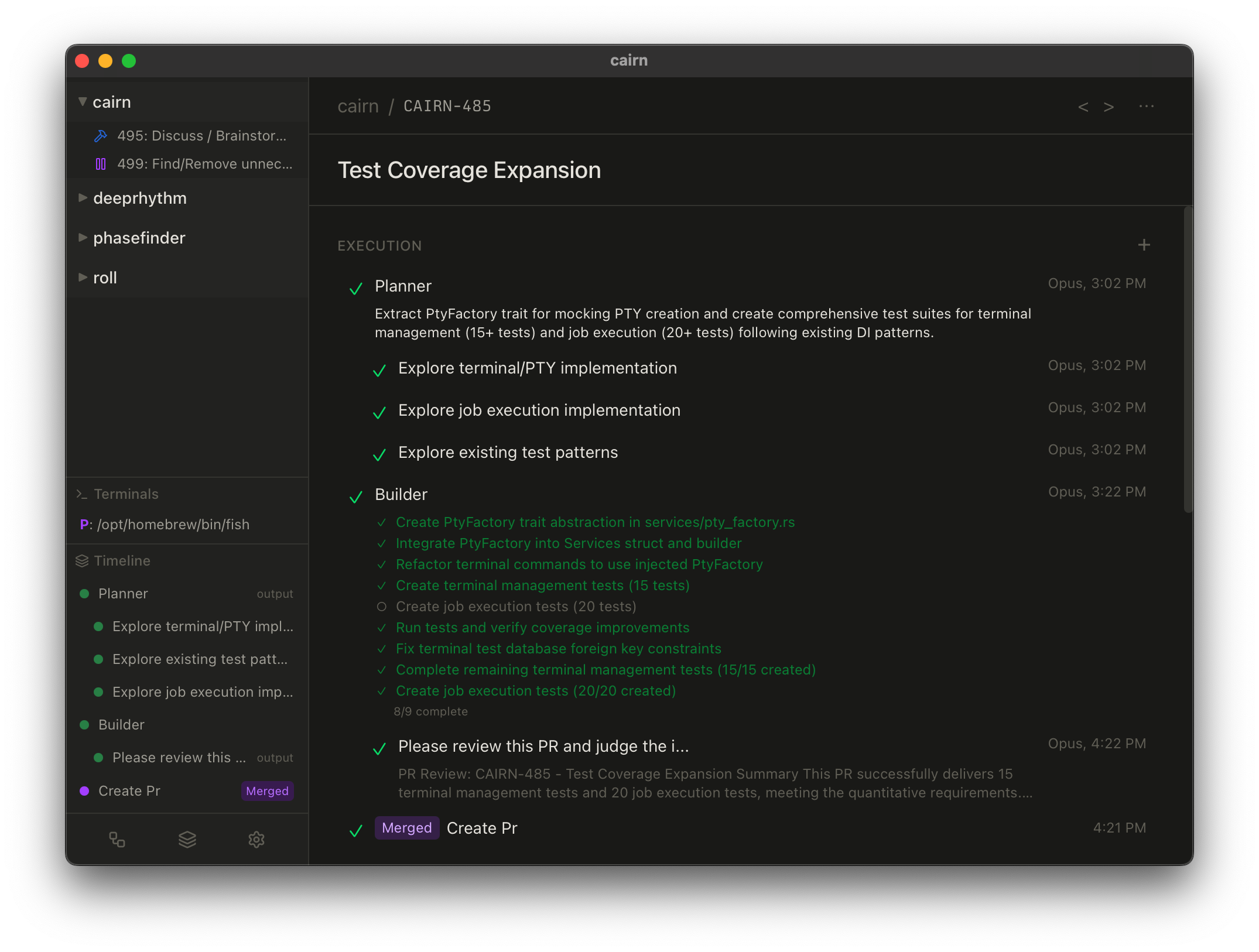Click the plus icon next to EXECUTION
The width and height of the screenshot is (1259, 952).
pos(1144,245)
